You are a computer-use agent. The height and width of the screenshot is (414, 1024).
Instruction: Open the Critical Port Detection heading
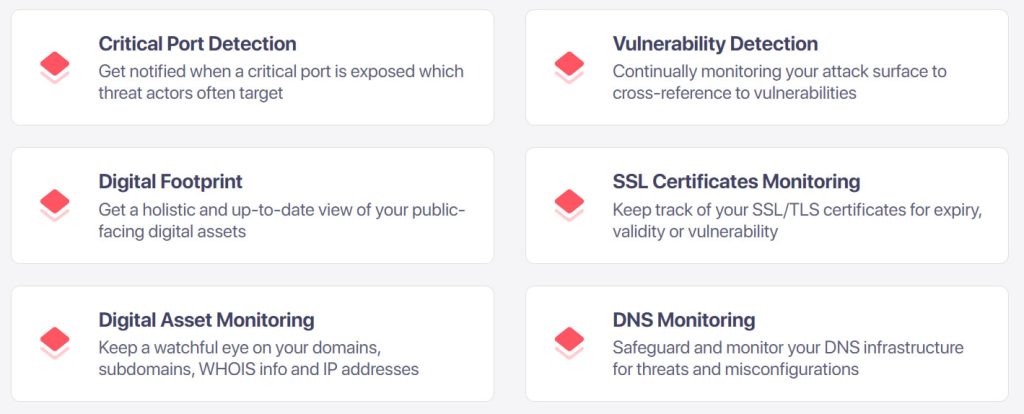click(x=197, y=44)
